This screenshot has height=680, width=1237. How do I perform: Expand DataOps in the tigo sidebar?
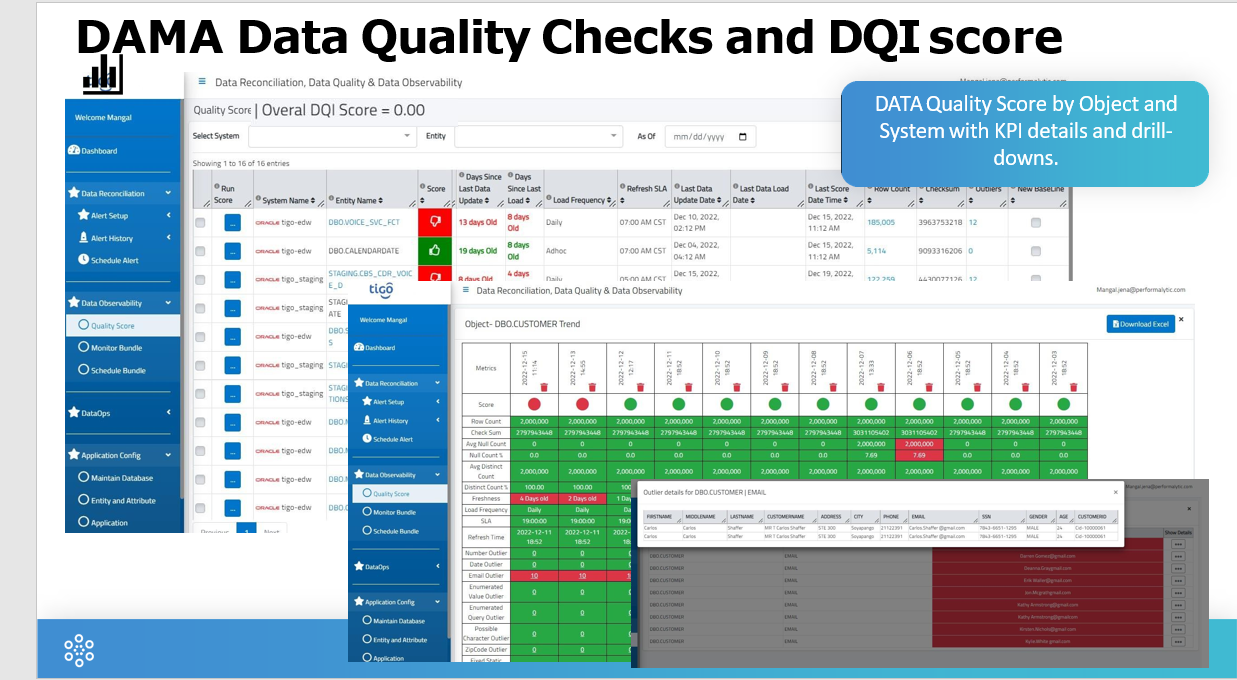click(398, 566)
